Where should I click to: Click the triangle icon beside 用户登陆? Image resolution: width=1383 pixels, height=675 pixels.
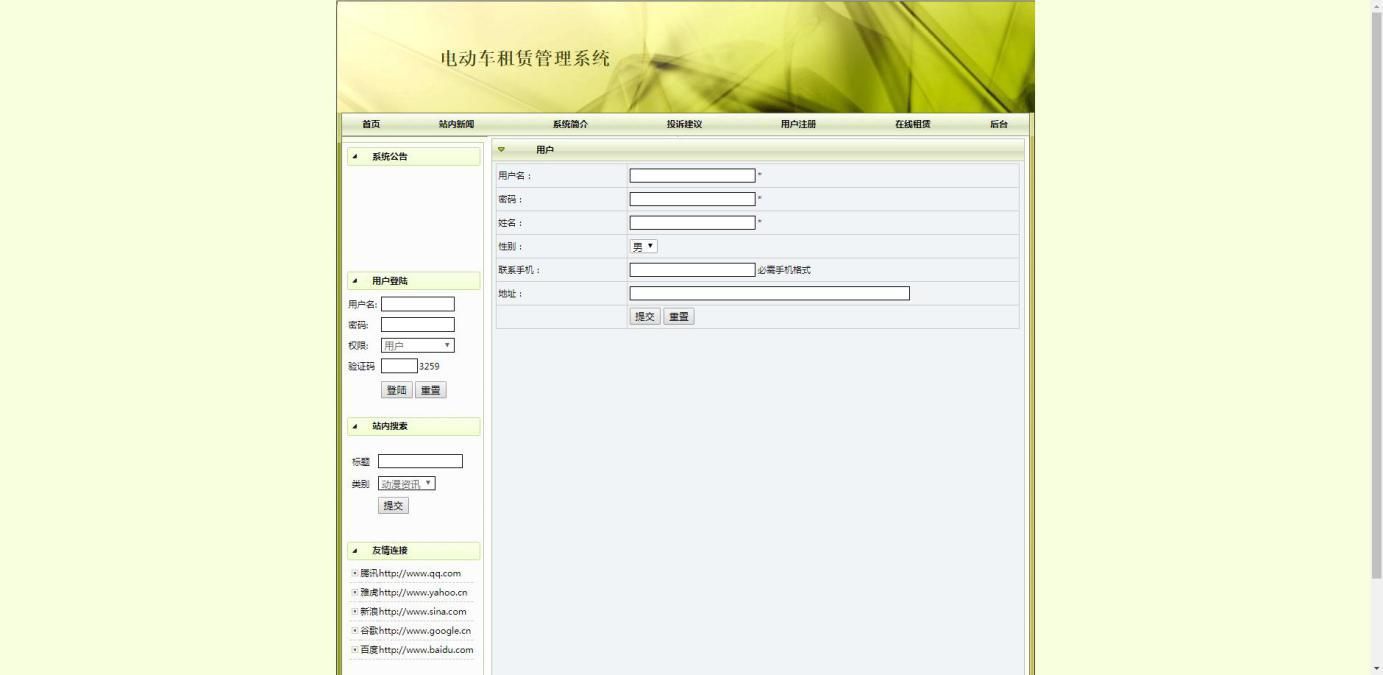point(355,281)
